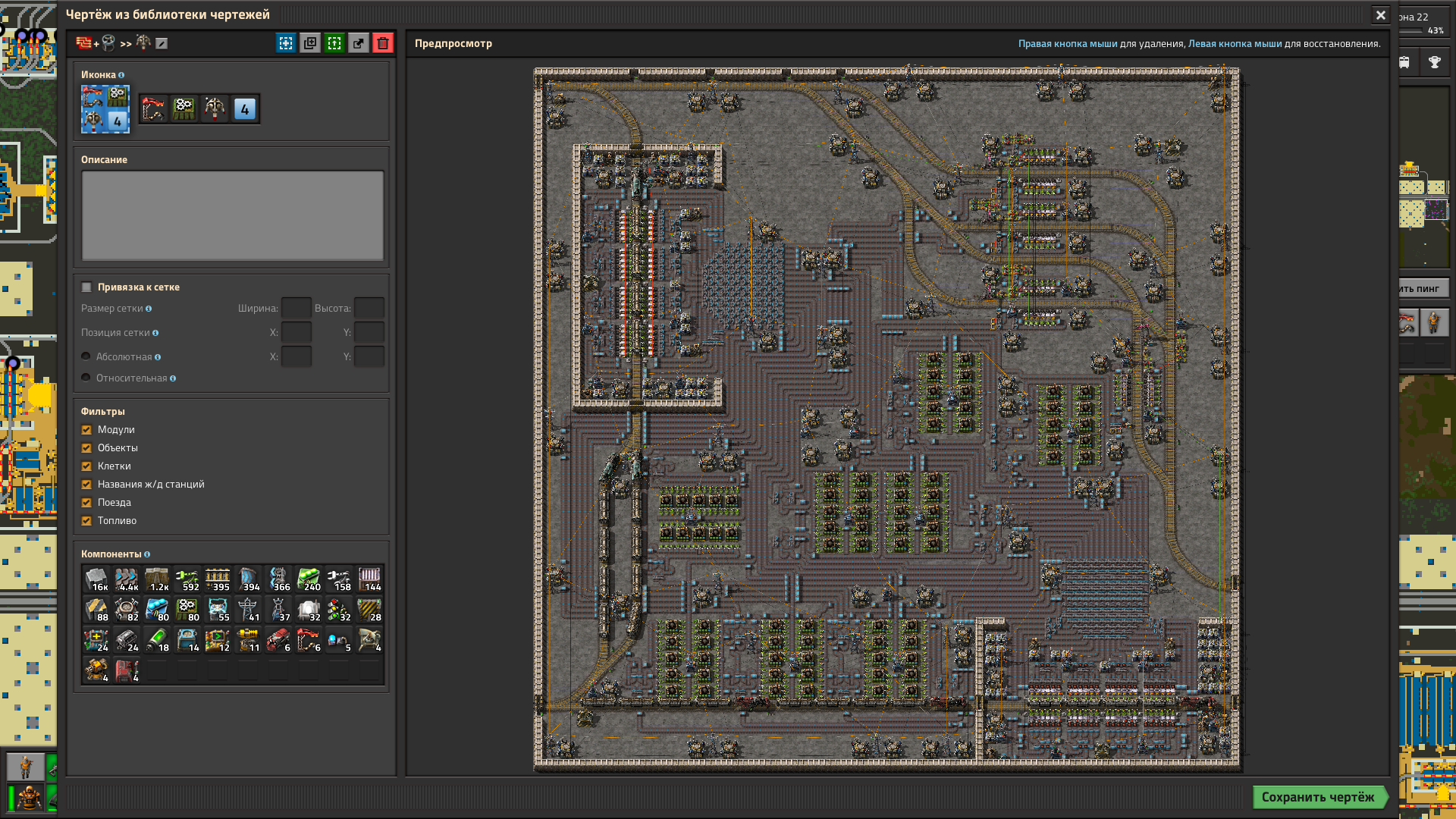Click the lamp component with 32

[309, 610]
